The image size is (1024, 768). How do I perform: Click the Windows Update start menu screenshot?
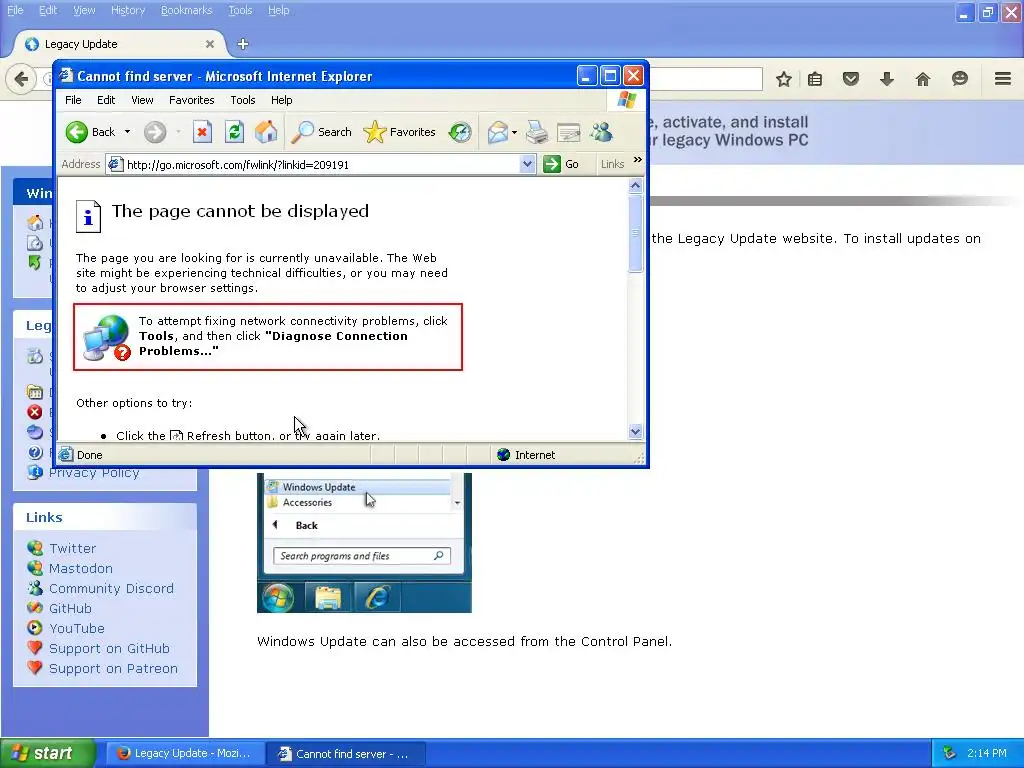(364, 543)
